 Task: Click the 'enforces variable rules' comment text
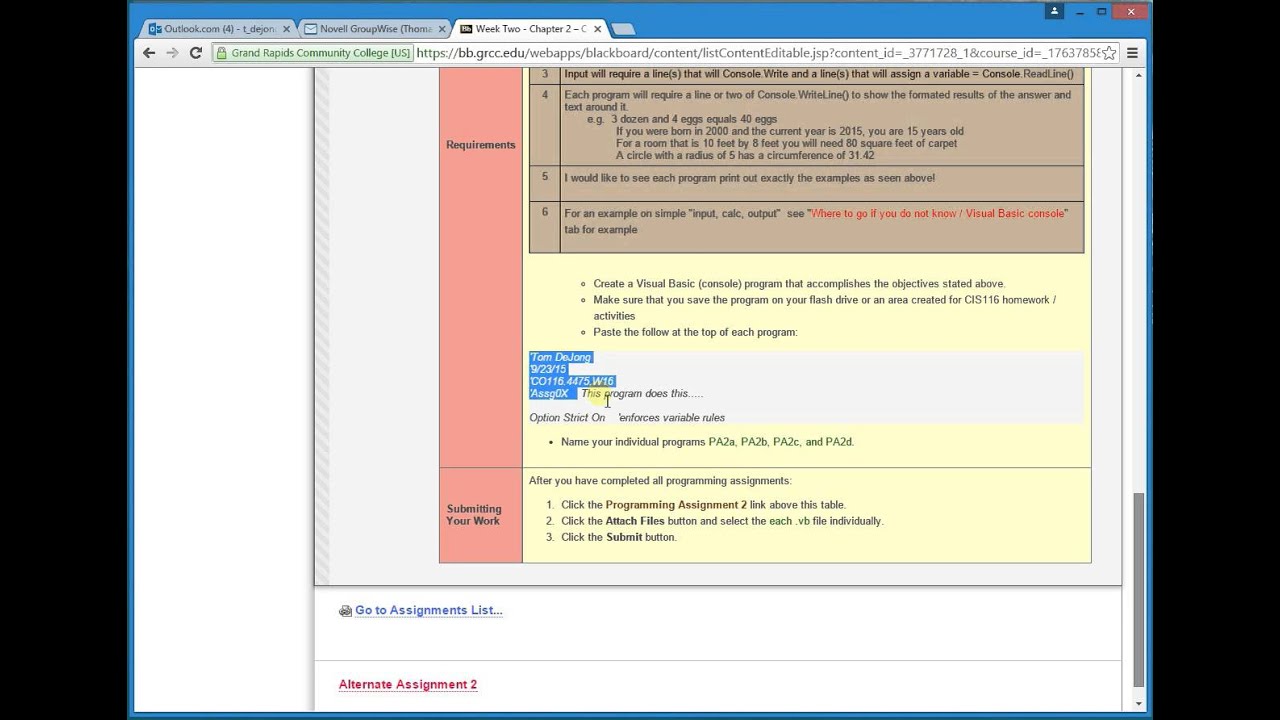pyautogui.click(x=672, y=417)
